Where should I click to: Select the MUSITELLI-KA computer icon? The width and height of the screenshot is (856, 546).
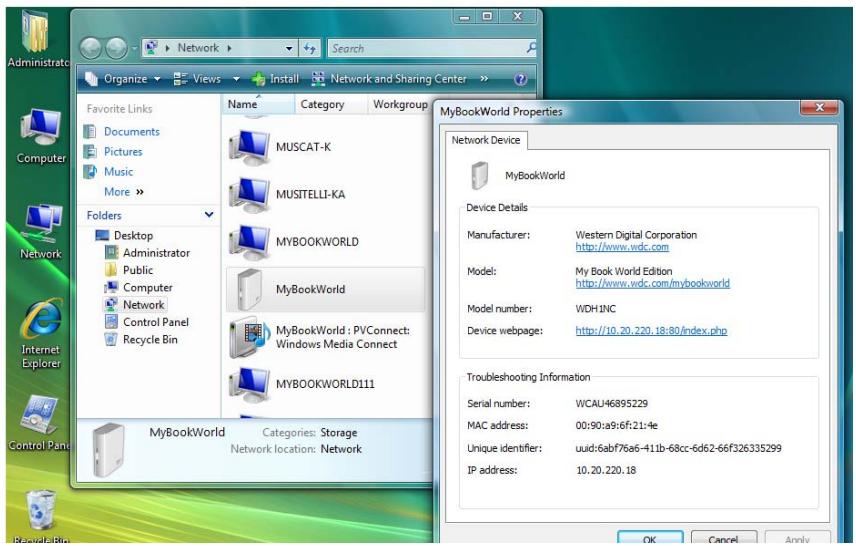pyautogui.click(x=249, y=195)
